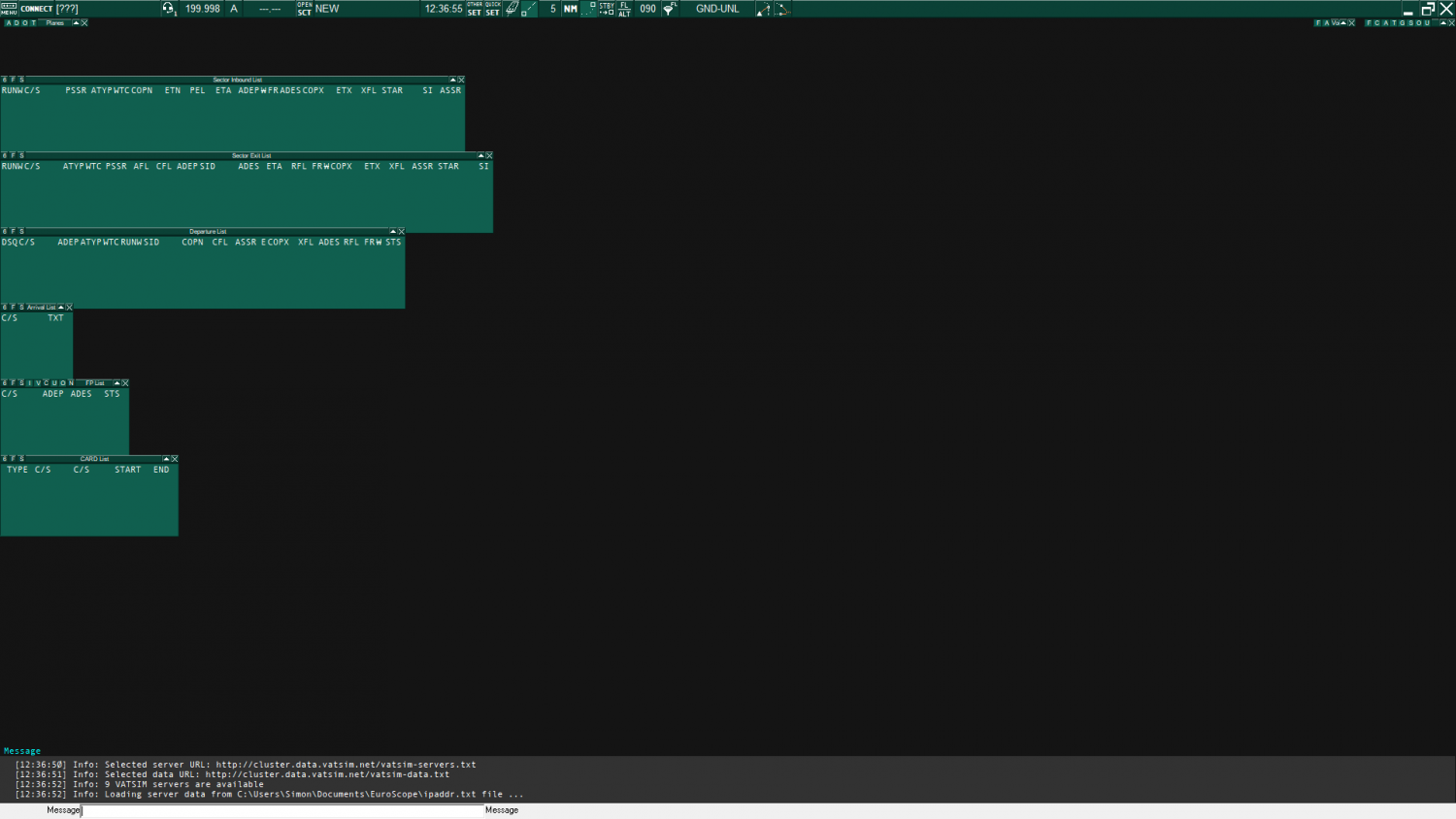Click the S icon on the Departure List header

coord(21,231)
